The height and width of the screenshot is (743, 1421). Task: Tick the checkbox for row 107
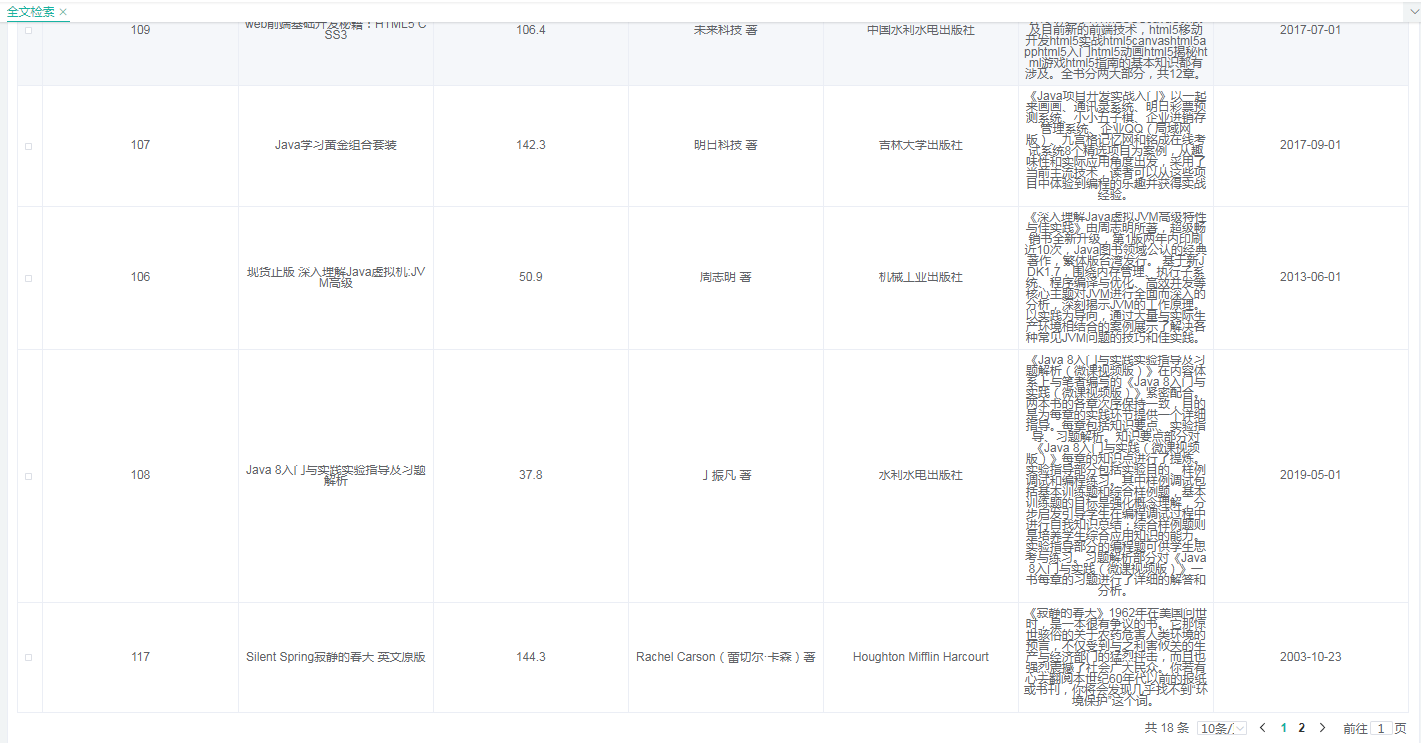point(28,146)
